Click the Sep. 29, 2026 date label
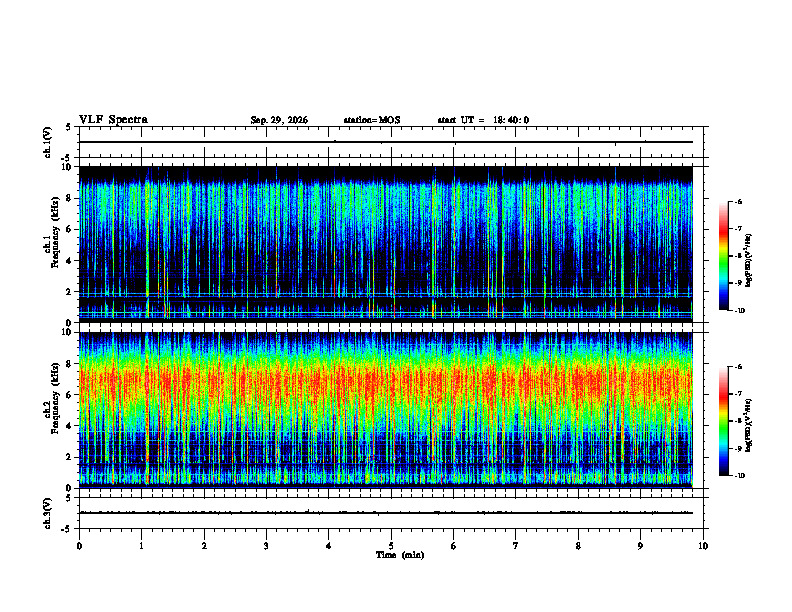This screenshot has height=612, width=792. [279, 120]
